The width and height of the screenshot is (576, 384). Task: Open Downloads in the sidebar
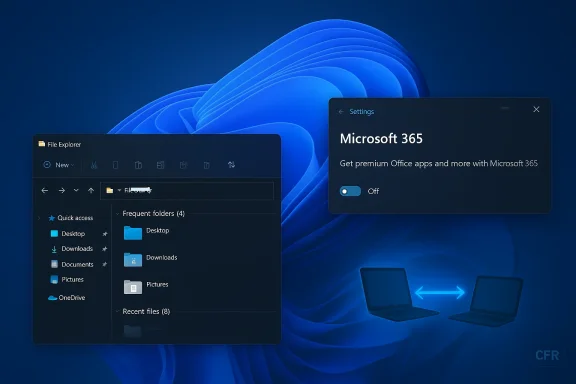72,249
